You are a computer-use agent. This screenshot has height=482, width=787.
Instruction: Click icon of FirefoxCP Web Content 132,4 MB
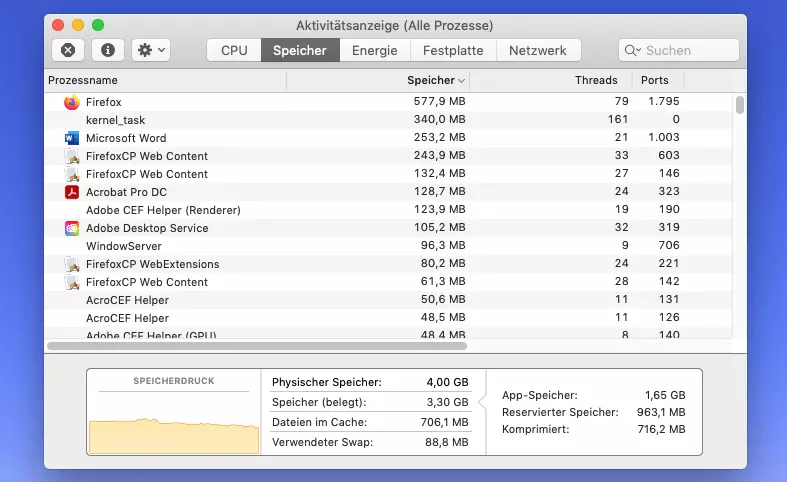tap(72, 174)
